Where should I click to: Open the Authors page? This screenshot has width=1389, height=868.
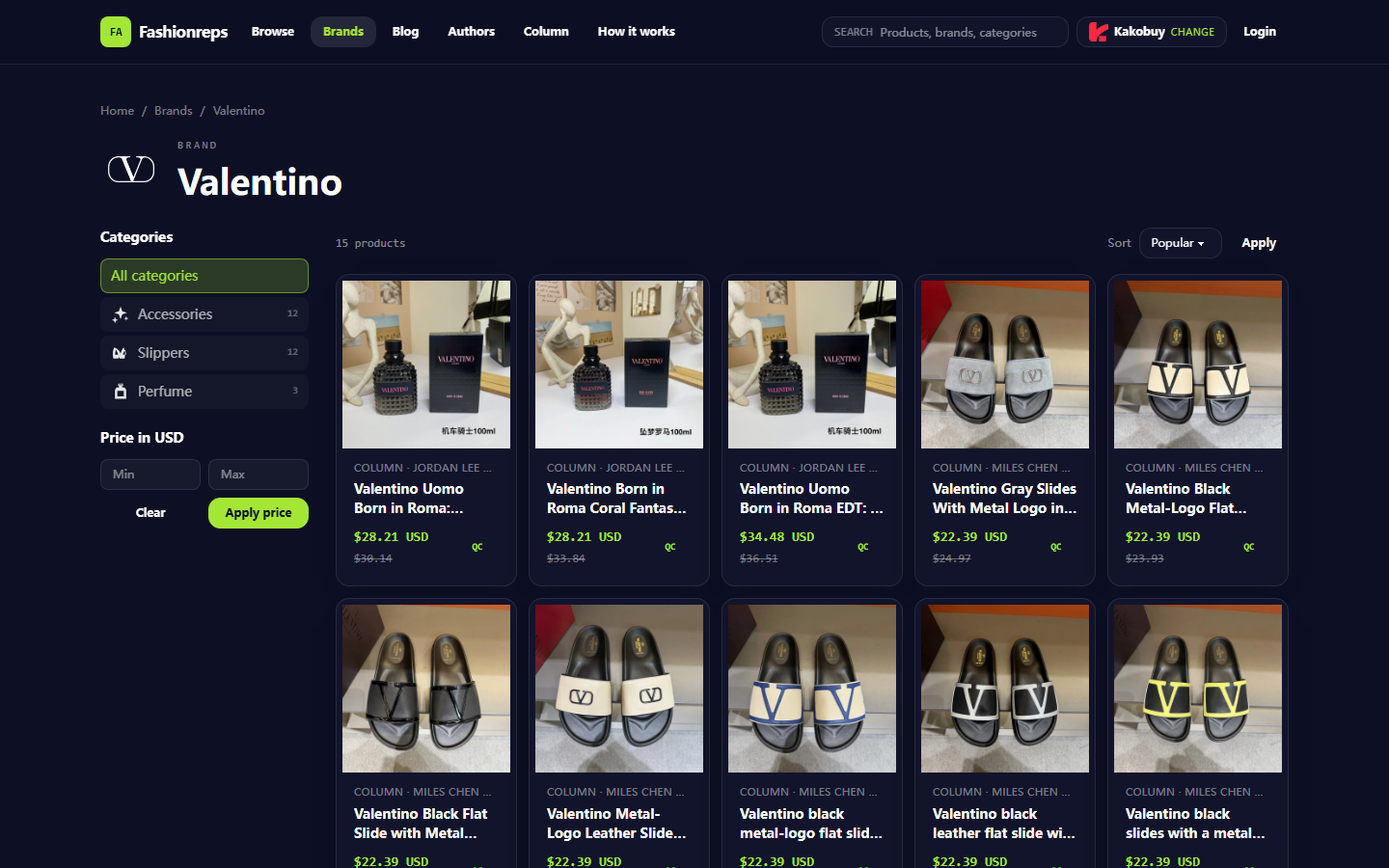click(x=472, y=32)
